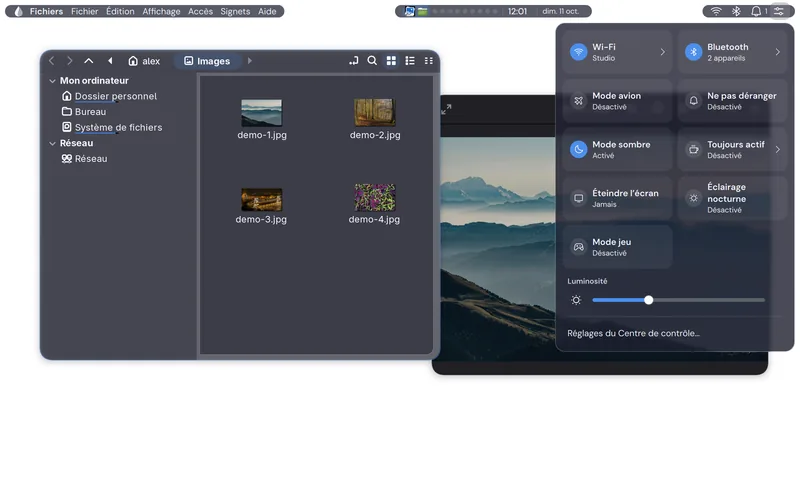800x500 pixels.
Task: Switch to the icon grid view
Action: (391, 61)
